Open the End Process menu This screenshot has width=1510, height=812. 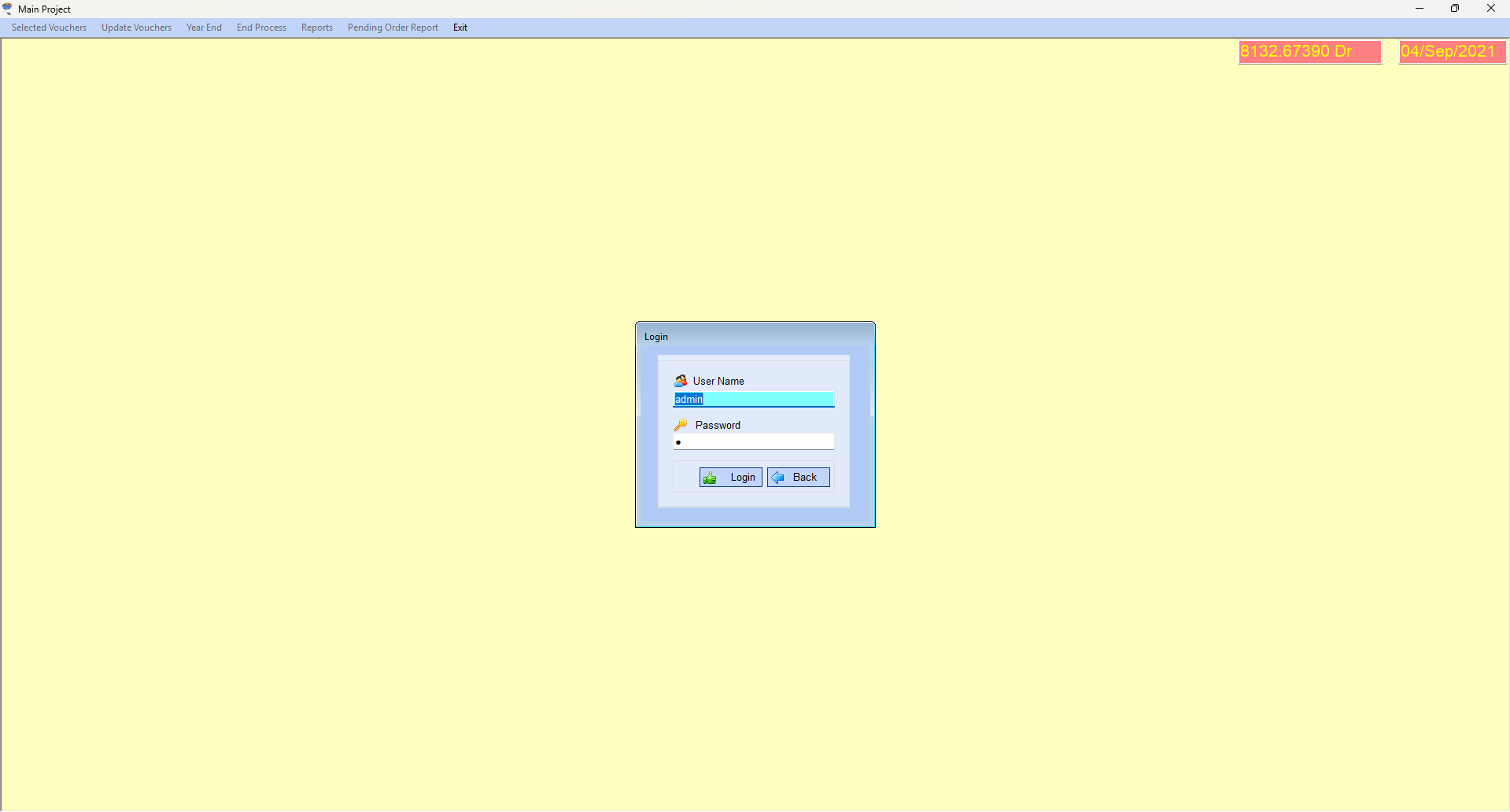pos(261,28)
